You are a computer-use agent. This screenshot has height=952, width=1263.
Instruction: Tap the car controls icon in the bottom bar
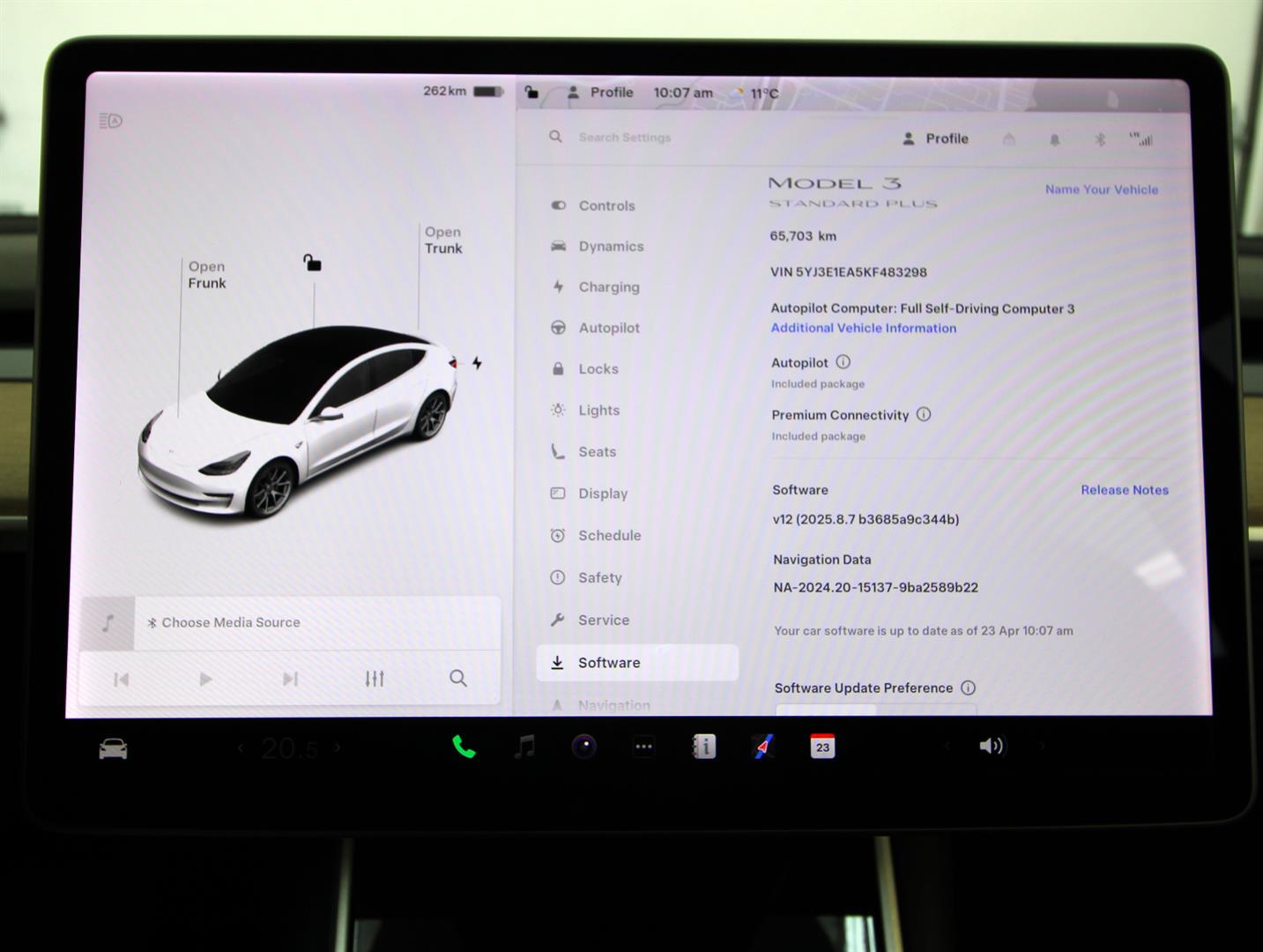[x=113, y=749]
